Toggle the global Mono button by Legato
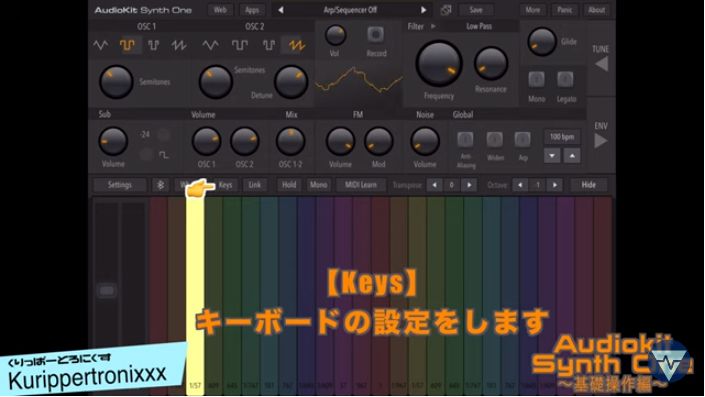This screenshot has height=397, width=705. pyautogui.click(x=536, y=79)
